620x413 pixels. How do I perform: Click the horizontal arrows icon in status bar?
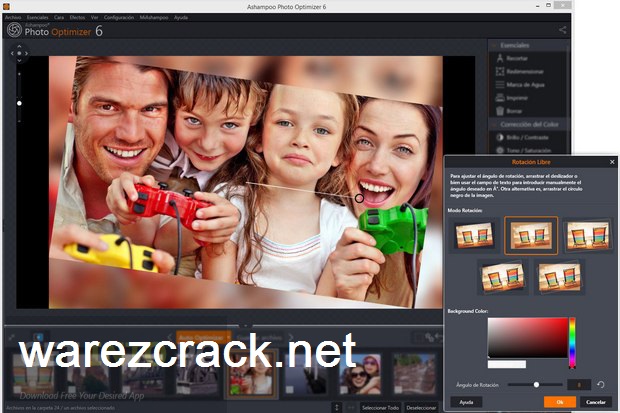pyautogui.click(x=350, y=407)
